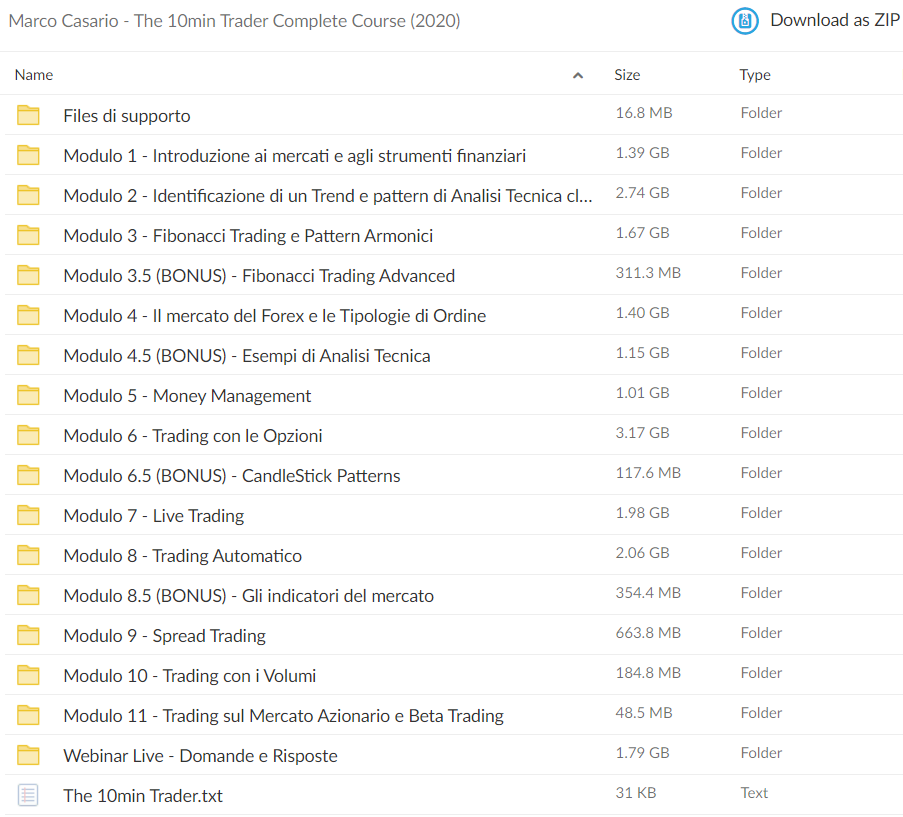Open Modulo 7 - Live Trading folder
This screenshot has width=903, height=817.
[x=154, y=516]
